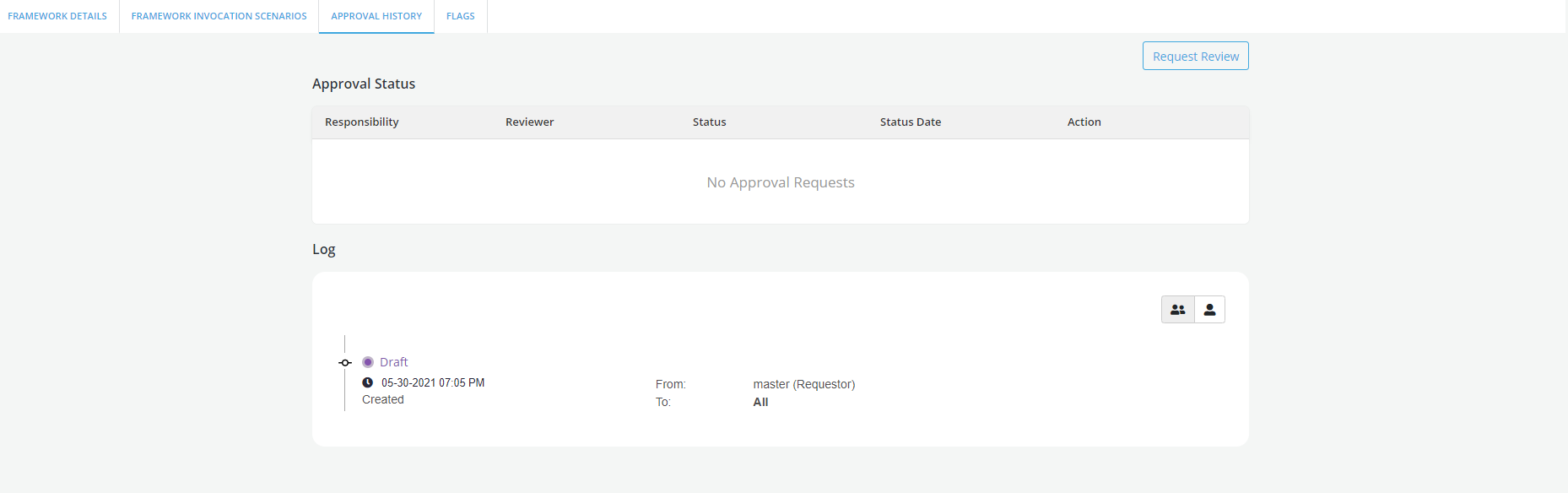Go to the Flags tab
Image resolution: width=1568 pixels, height=493 pixels.
pyautogui.click(x=460, y=16)
